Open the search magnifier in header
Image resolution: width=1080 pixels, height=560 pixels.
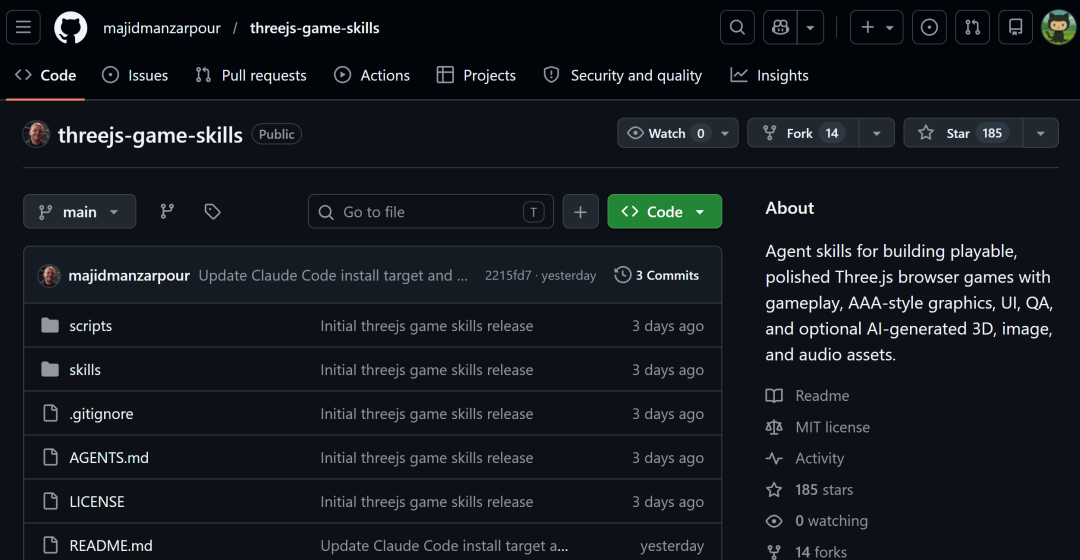tap(737, 28)
